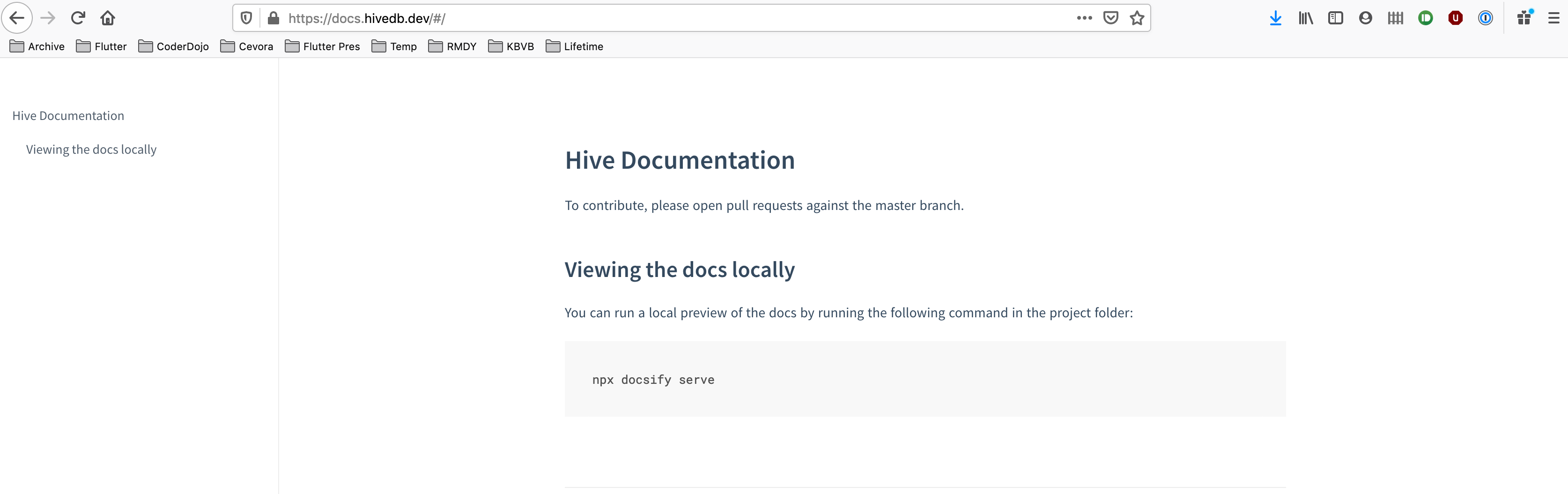Open the Library bookshelf icon
This screenshot has width=1568, height=494.
pyautogui.click(x=1306, y=18)
